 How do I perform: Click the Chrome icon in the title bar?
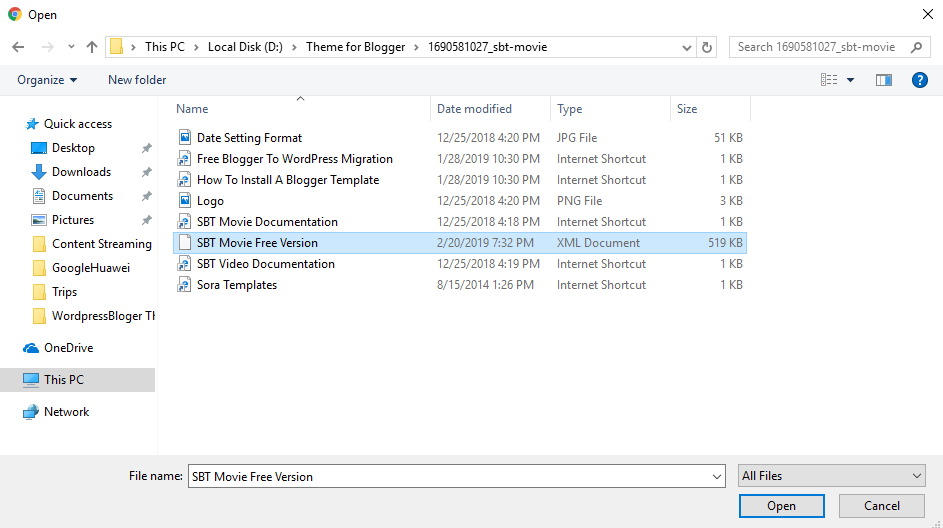(x=15, y=14)
